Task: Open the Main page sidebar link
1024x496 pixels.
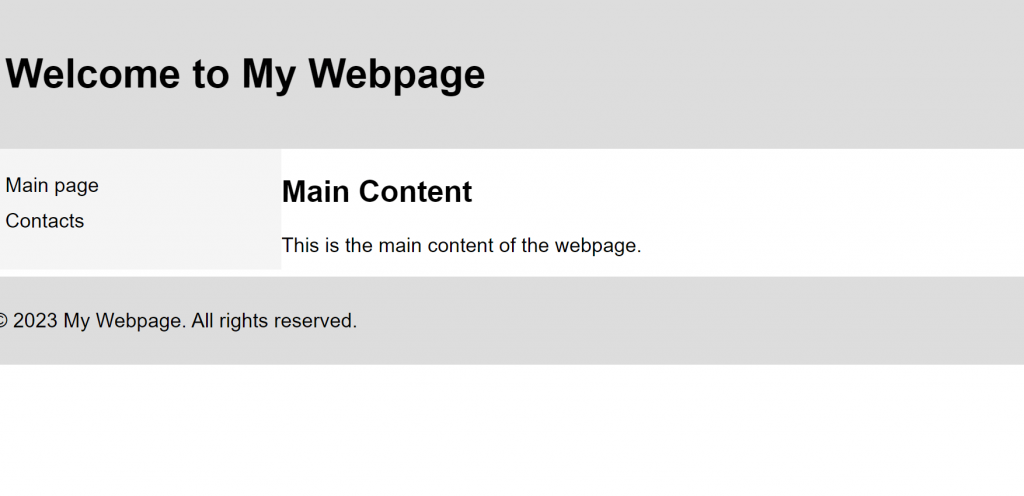Action: [52, 185]
